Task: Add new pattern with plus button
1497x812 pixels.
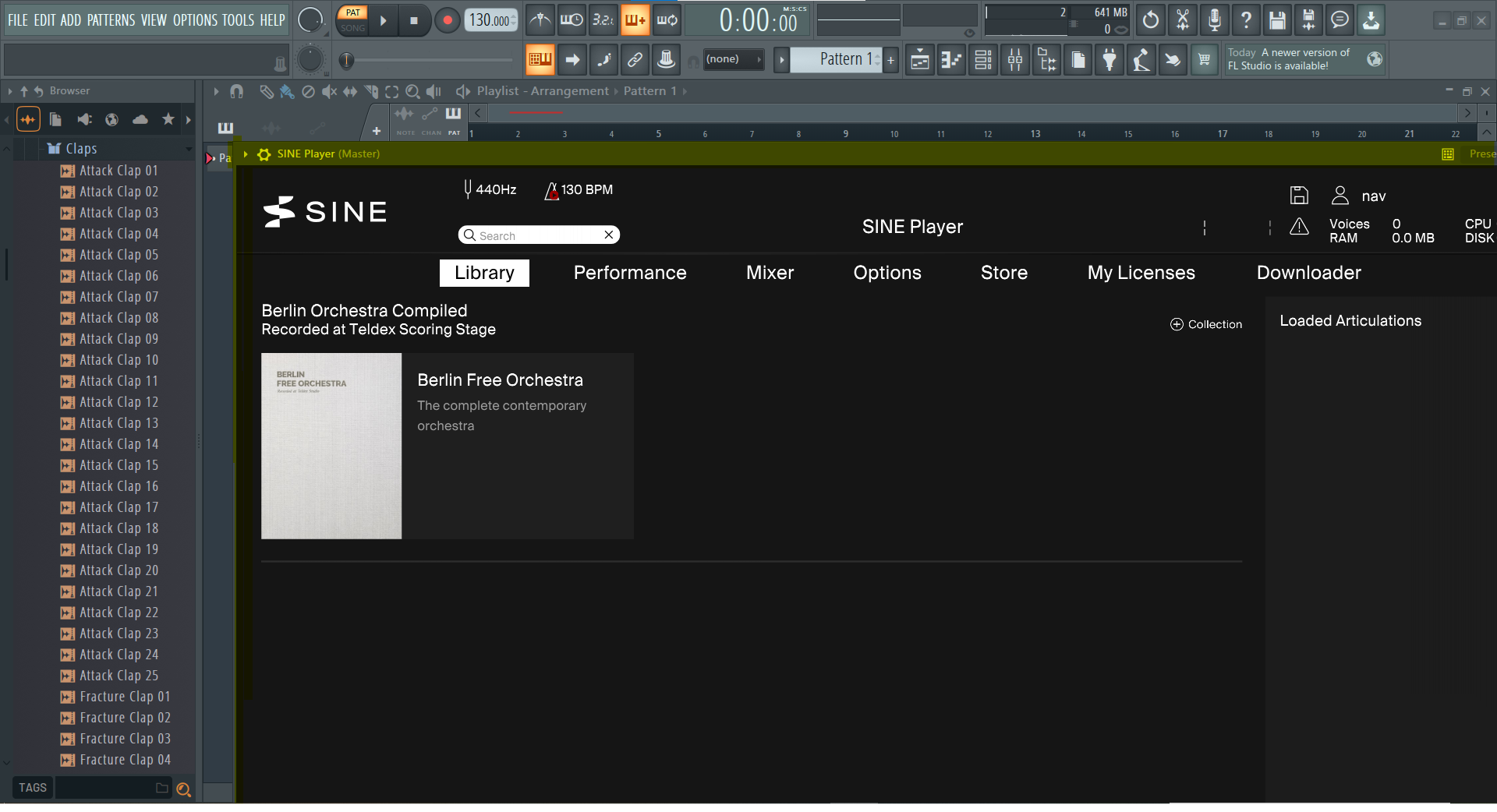Action: coord(890,59)
